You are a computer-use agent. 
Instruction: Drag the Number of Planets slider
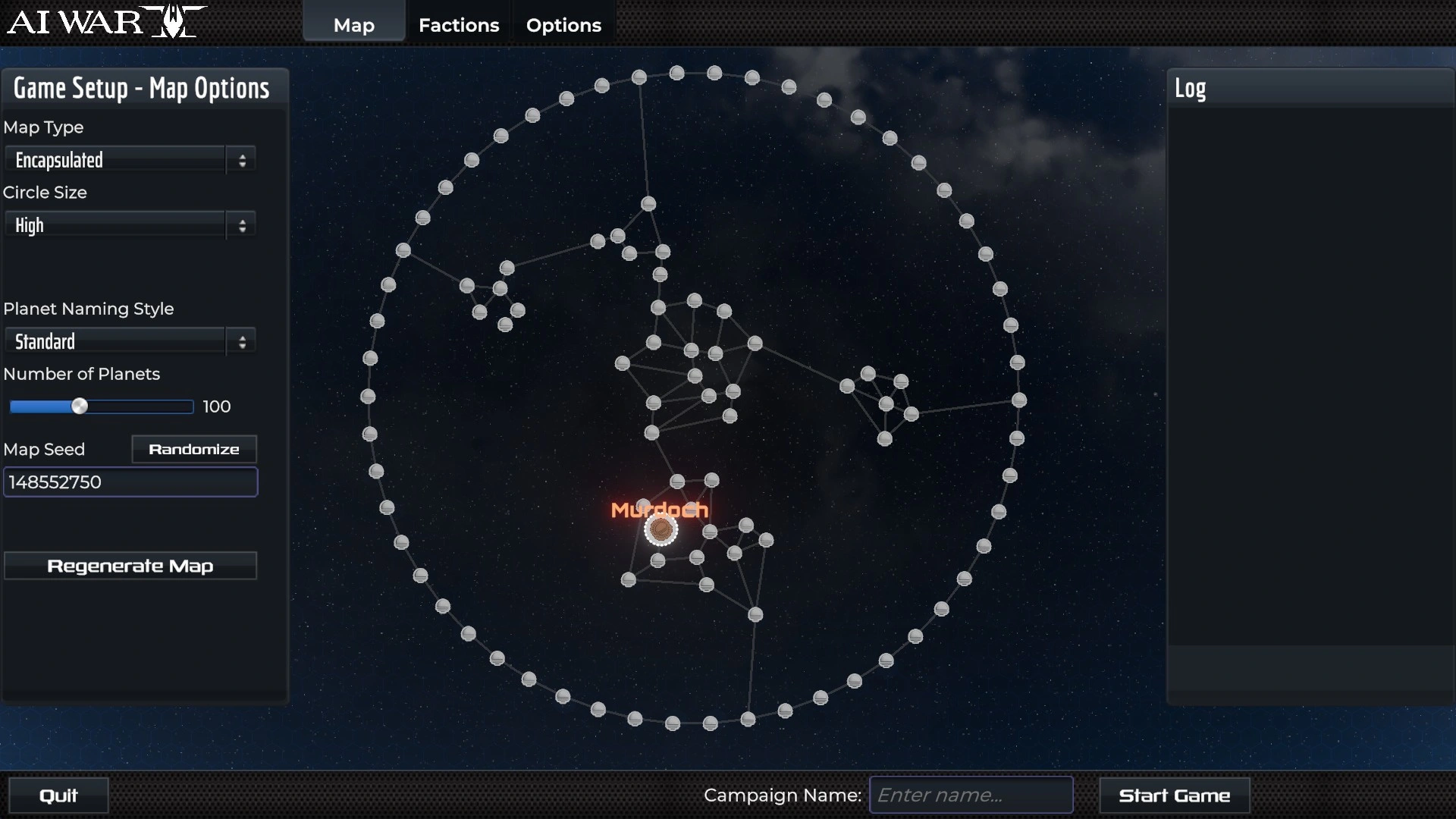click(x=79, y=405)
